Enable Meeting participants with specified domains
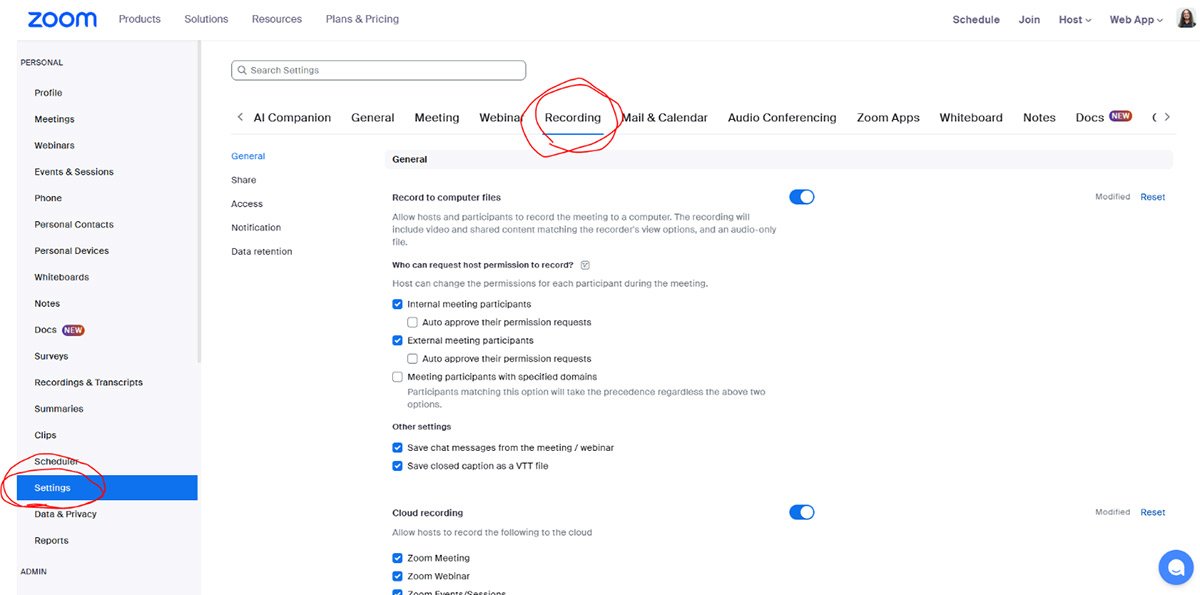1200x595 pixels. click(398, 377)
